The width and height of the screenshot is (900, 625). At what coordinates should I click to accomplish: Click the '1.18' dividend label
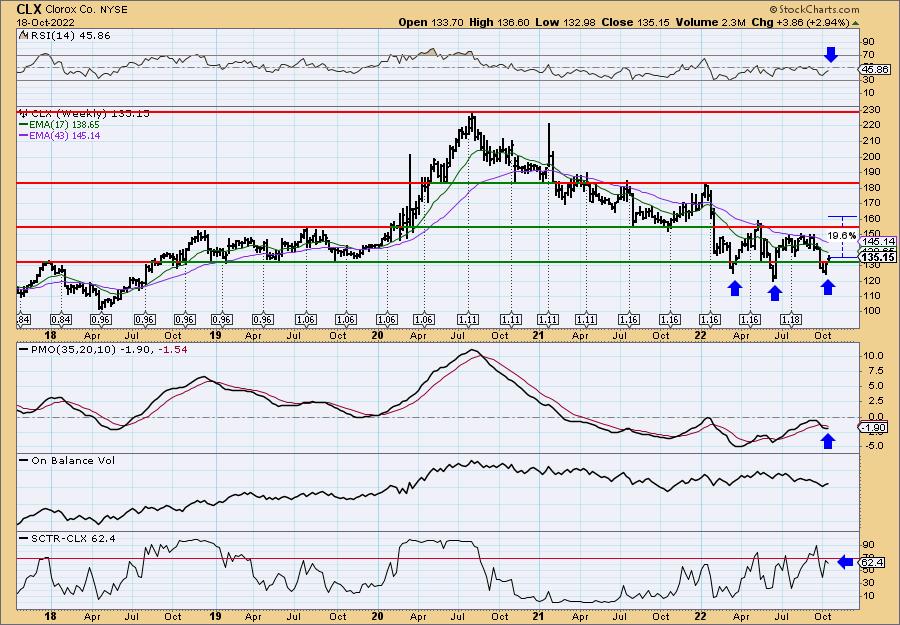click(790, 320)
